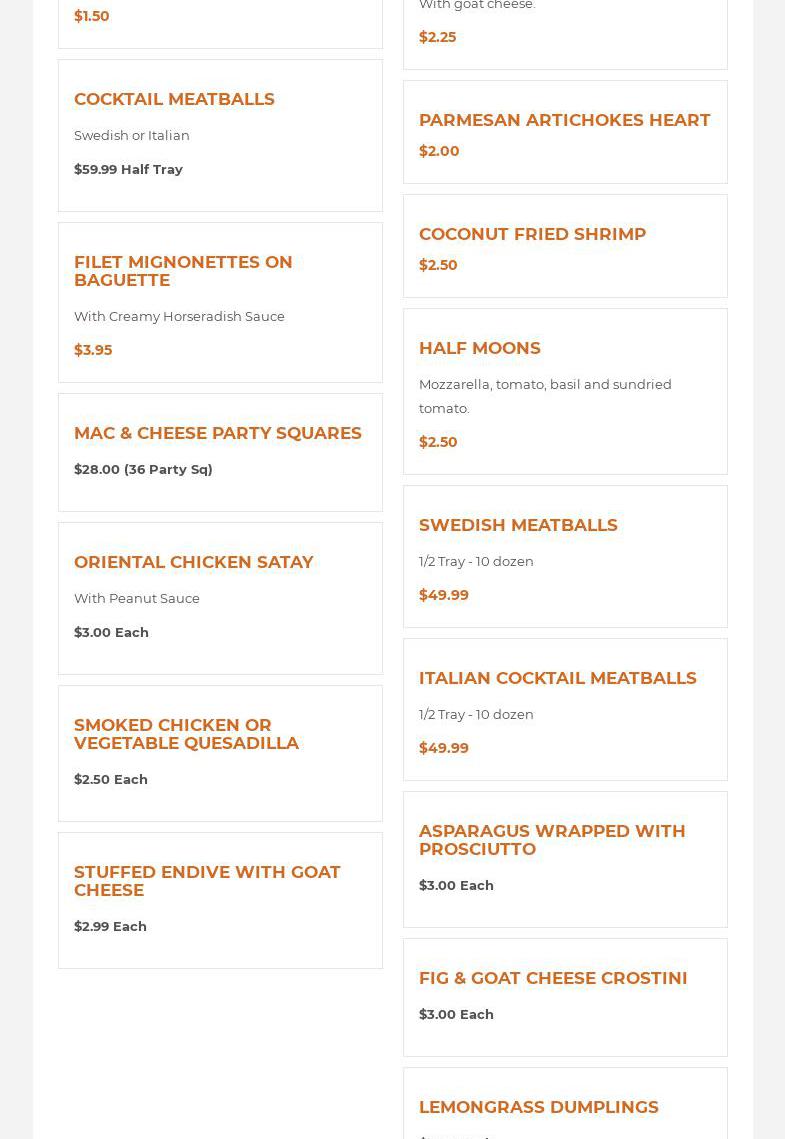Click Asparagus Wrapped with Prosciutto title
Screen dimensions: 785x1139
552,840
